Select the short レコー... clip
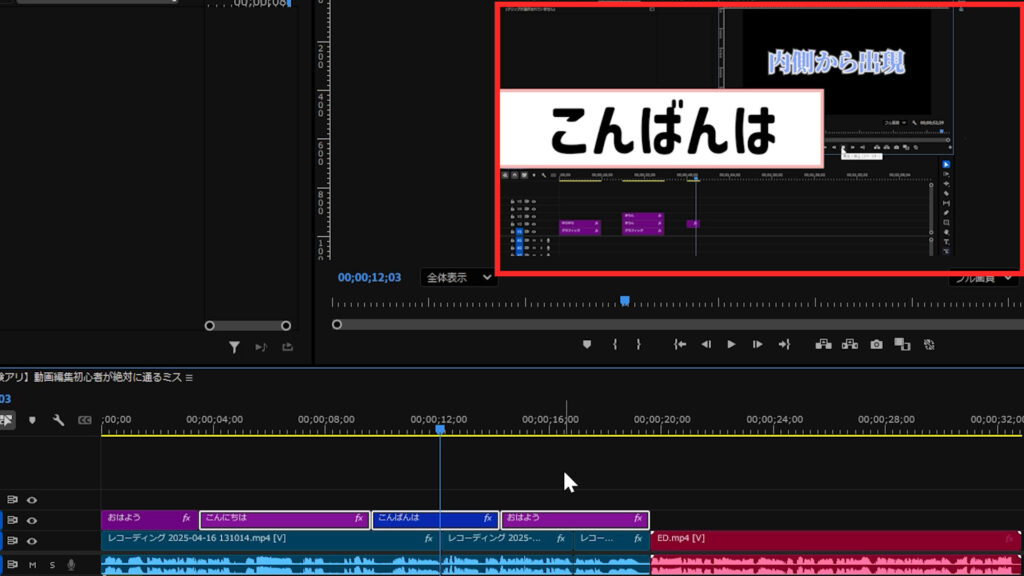This screenshot has width=1024, height=576. point(611,540)
